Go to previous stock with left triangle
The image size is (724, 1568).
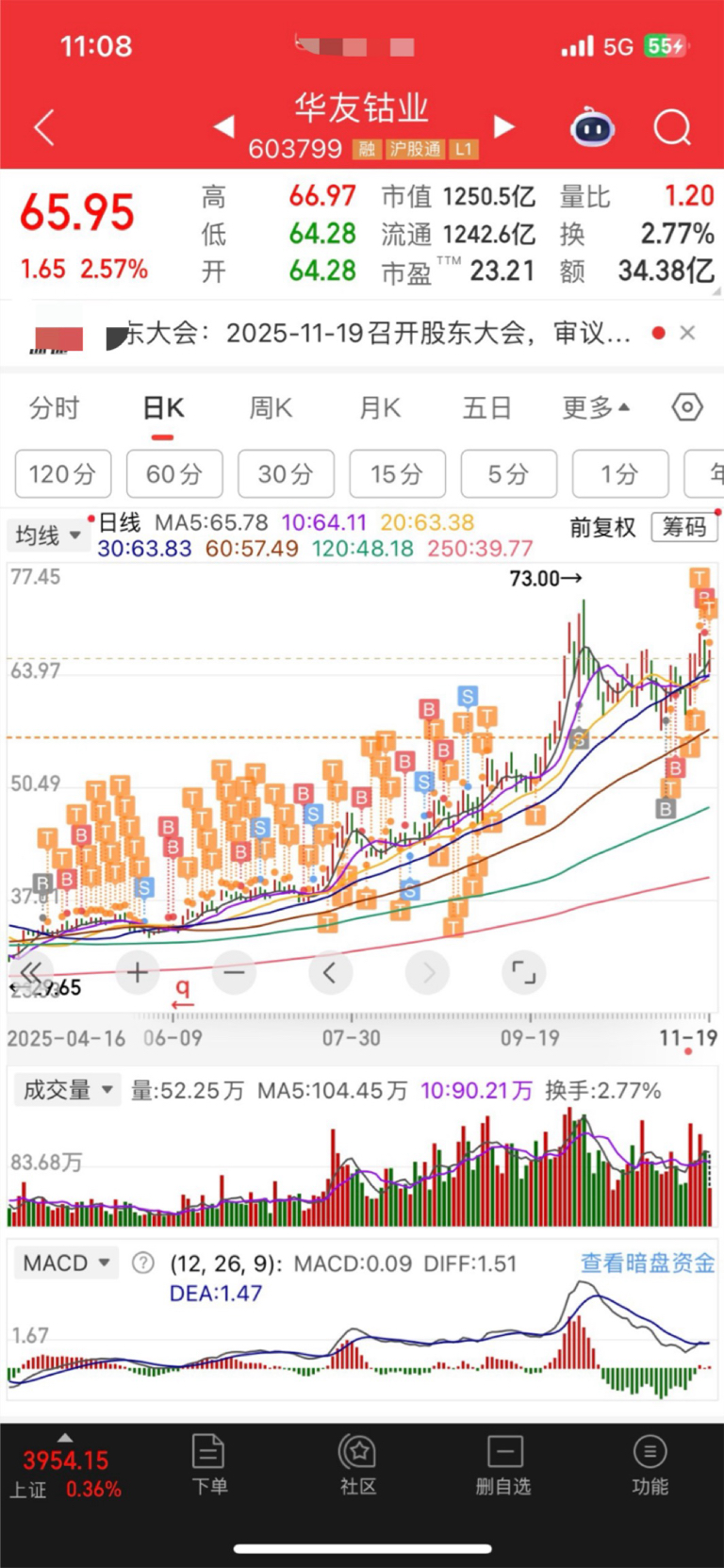[223, 126]
